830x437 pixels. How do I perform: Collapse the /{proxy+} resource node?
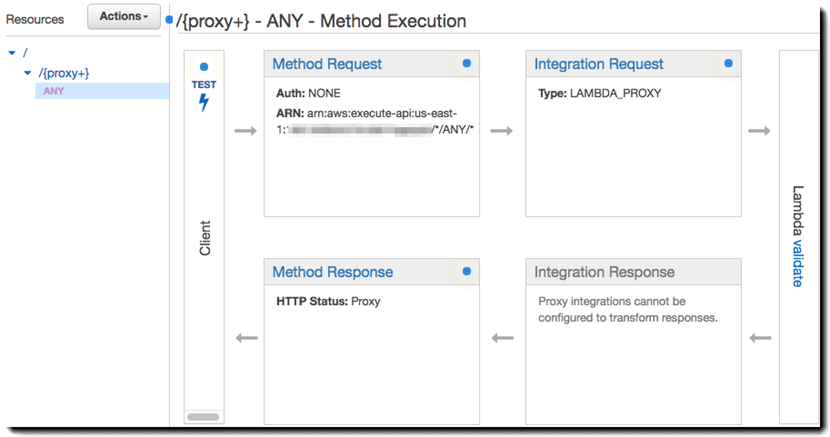click(28, 73)
